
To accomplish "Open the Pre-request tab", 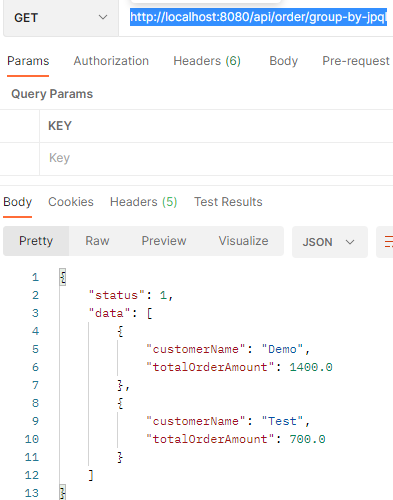I will point(356,61).
